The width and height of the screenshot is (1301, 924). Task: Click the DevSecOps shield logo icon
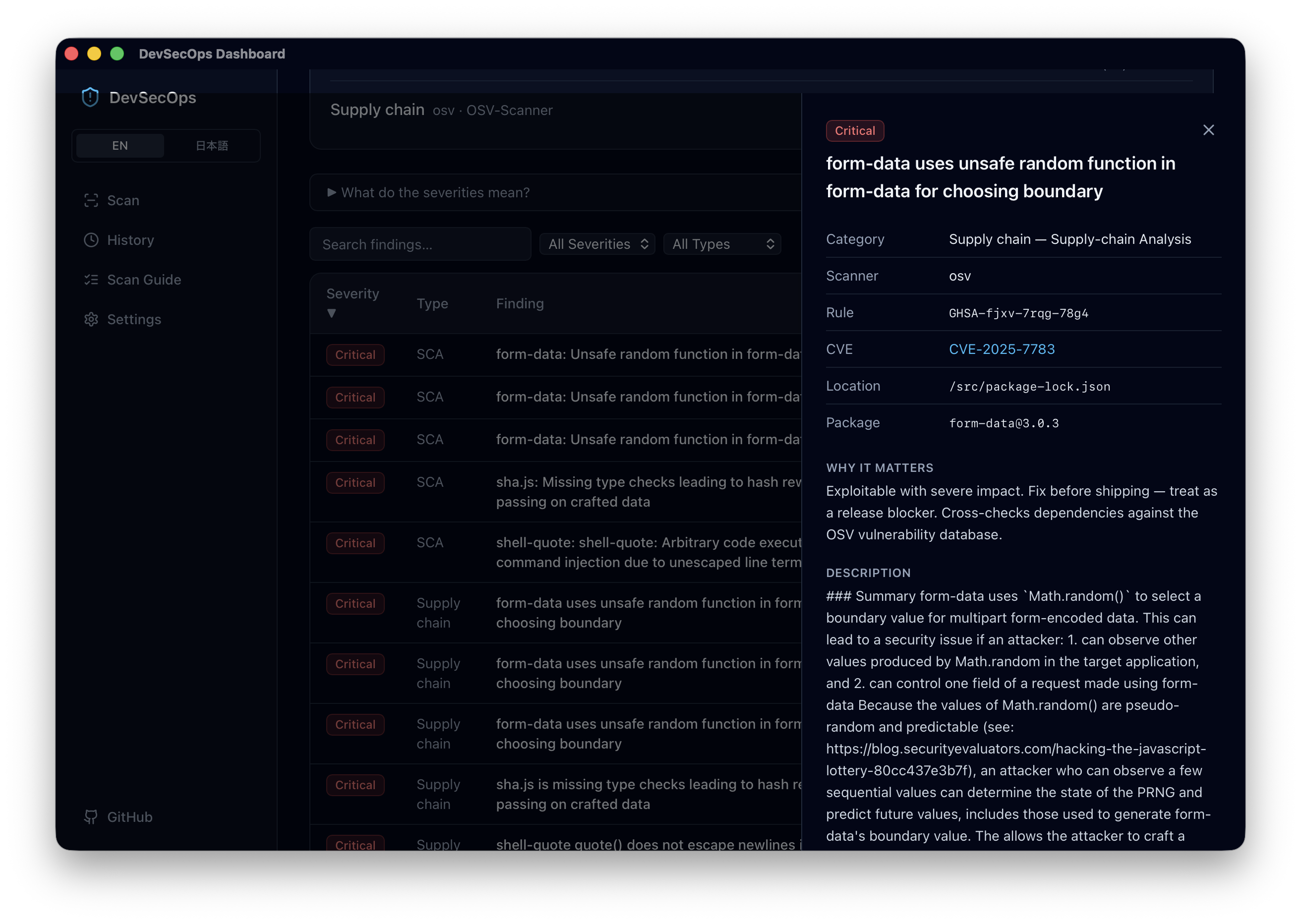(x=91, y=97)
